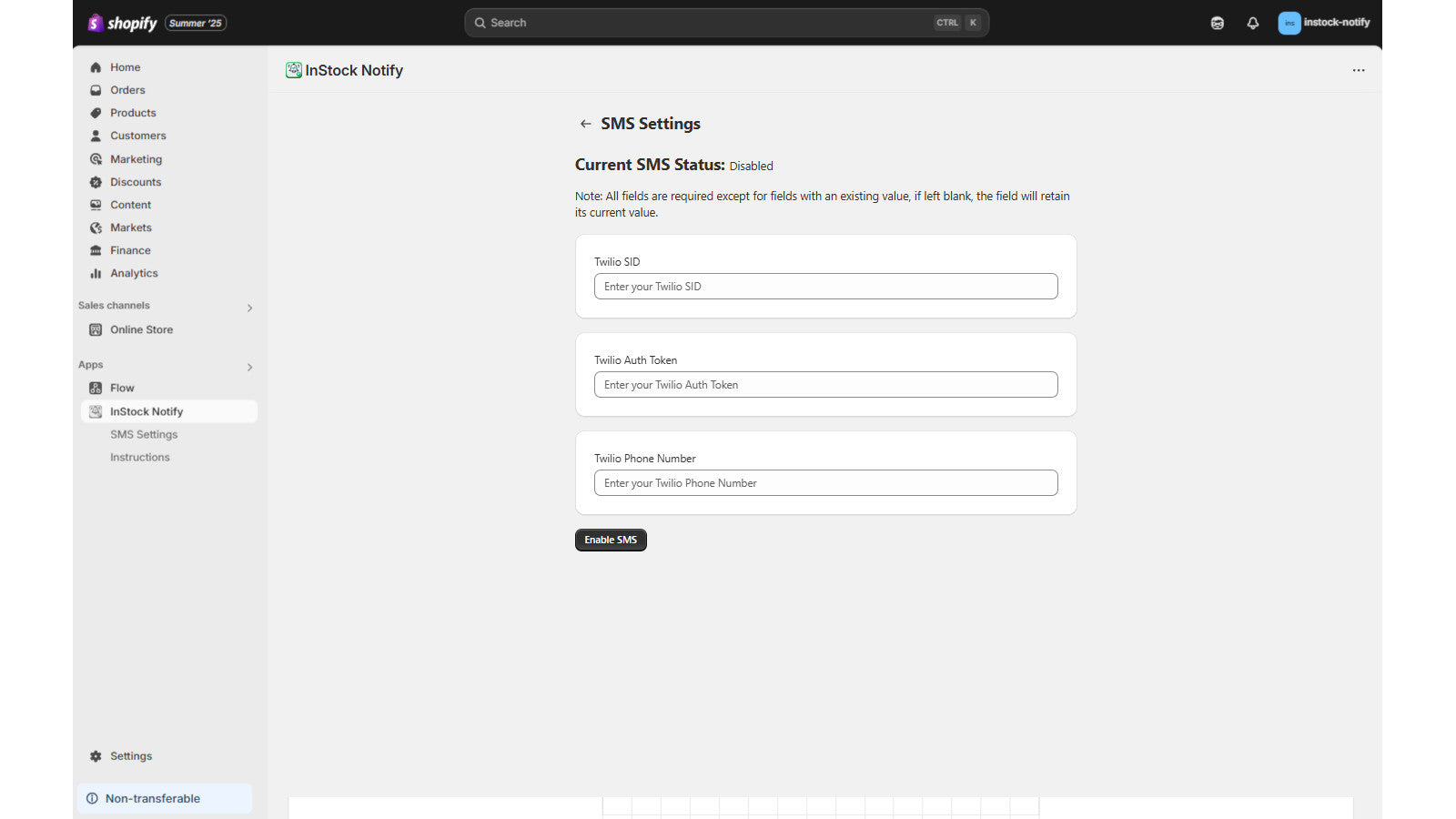1456x819 pixels.
Task: Select InStock Notify in Apps list
Action: [168, 411]
